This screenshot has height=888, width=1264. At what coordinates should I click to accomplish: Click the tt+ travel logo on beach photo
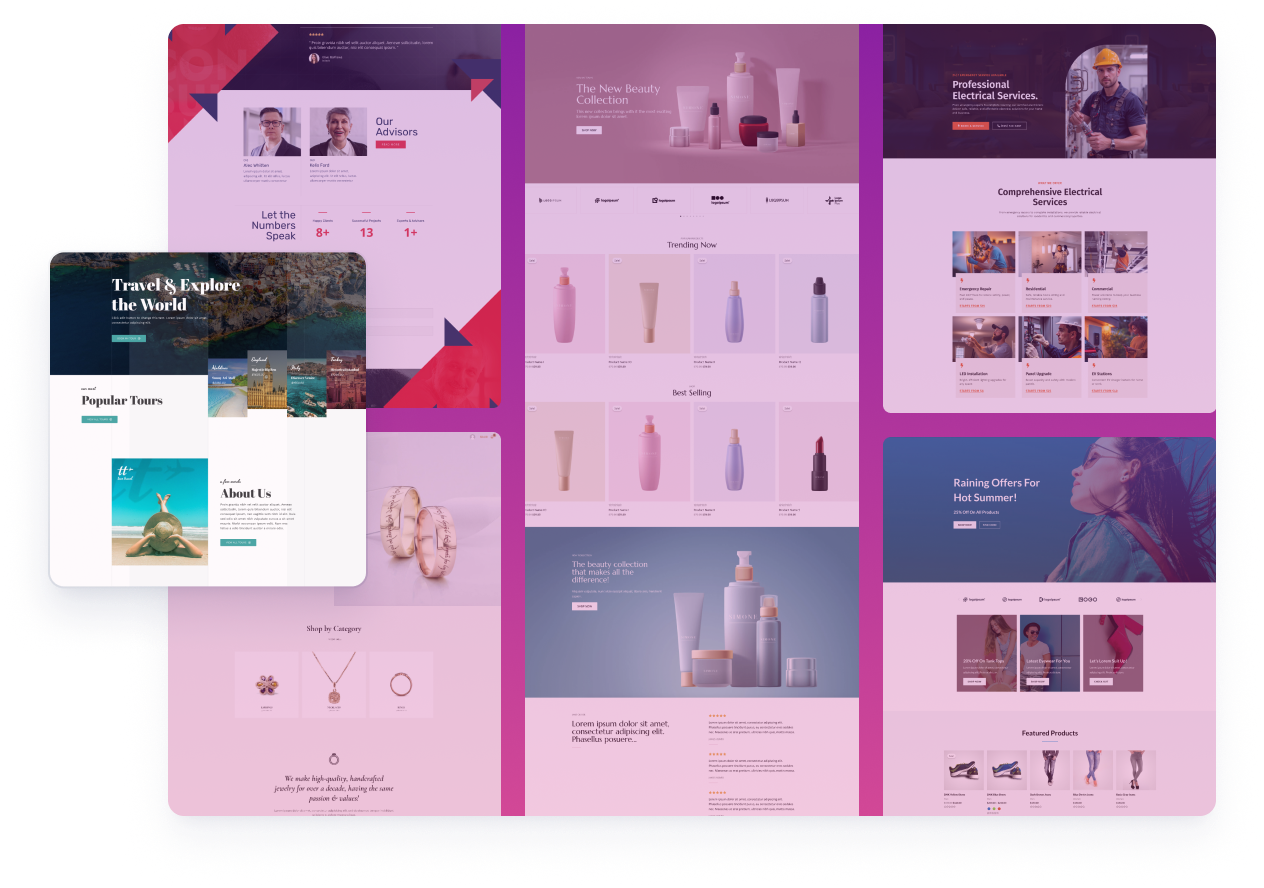(x=125, y=472)
